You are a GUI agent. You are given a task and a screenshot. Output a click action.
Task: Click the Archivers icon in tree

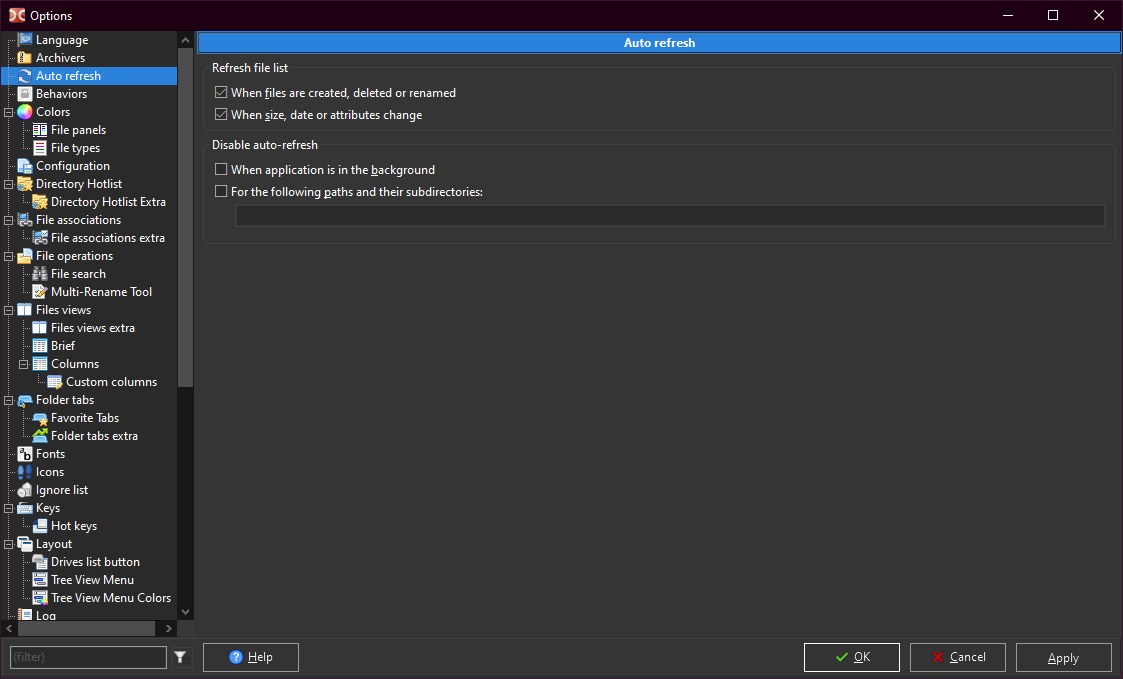pos(25,58)
